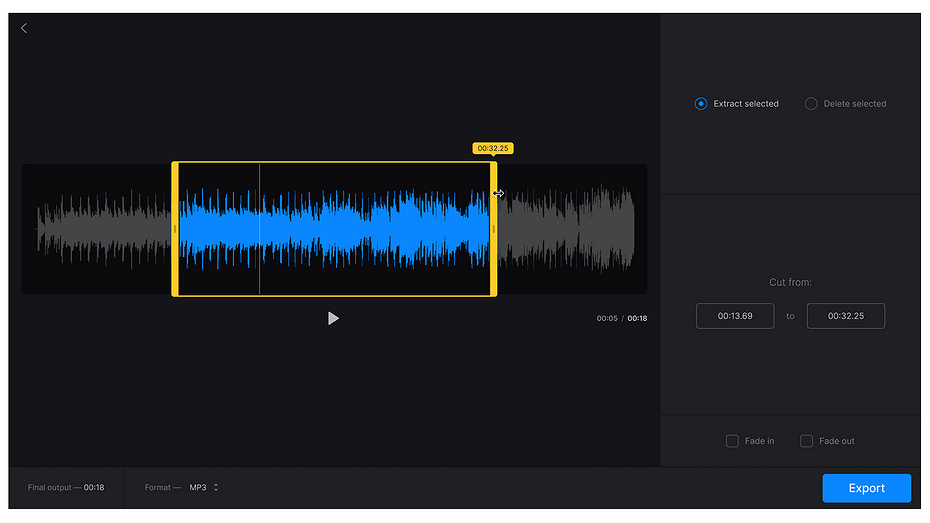Click the up-down arrows beside MP3

coord(216,488)
